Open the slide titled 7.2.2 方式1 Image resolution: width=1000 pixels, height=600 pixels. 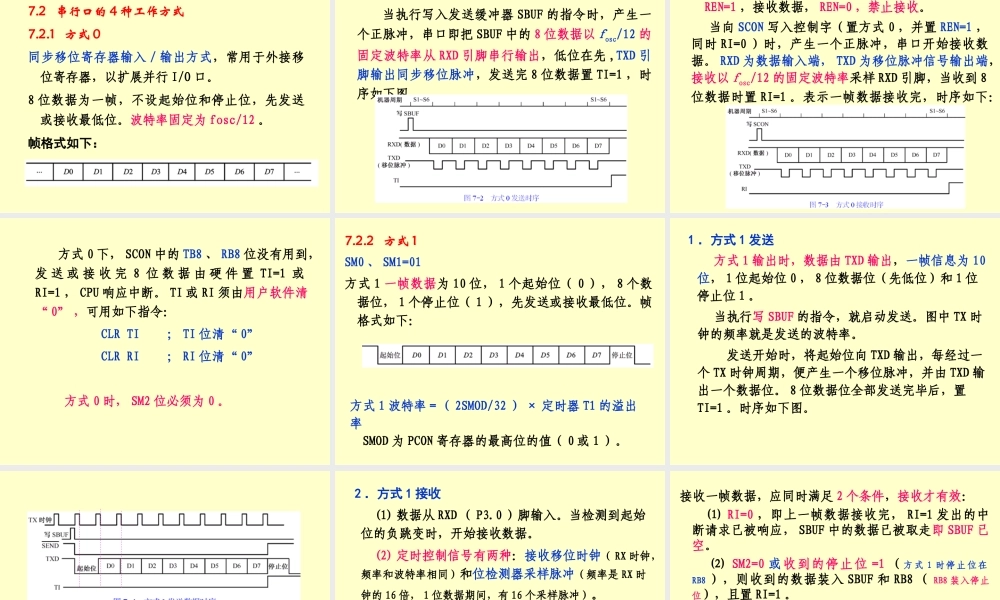click(500, 341)
